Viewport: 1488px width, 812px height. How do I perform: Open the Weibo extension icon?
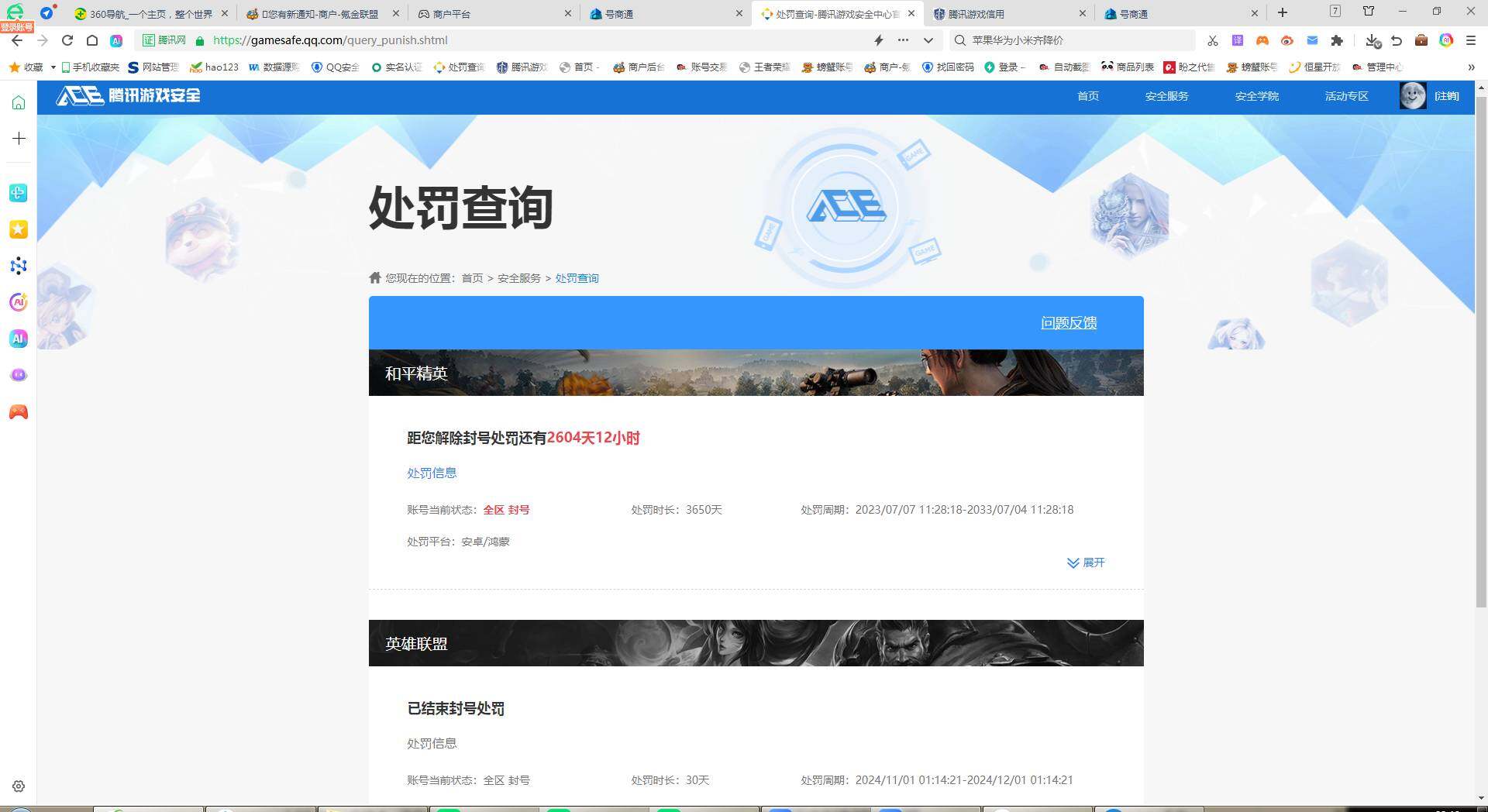pyautogui.click(x=1287, y=40)
